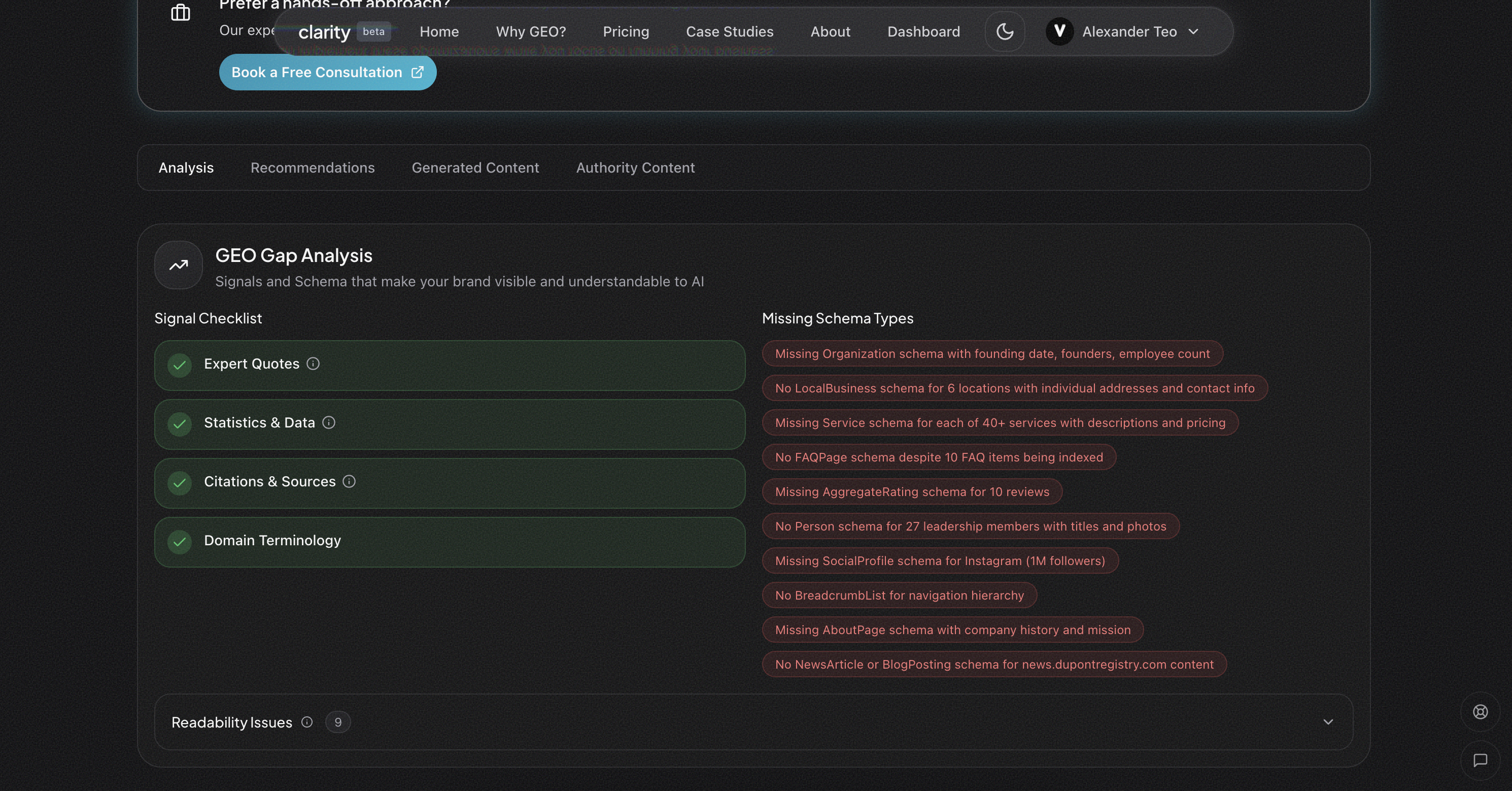Navigate to the Pricing page
The width and height of the screenshot is (1512, 791).
point(626,31)
